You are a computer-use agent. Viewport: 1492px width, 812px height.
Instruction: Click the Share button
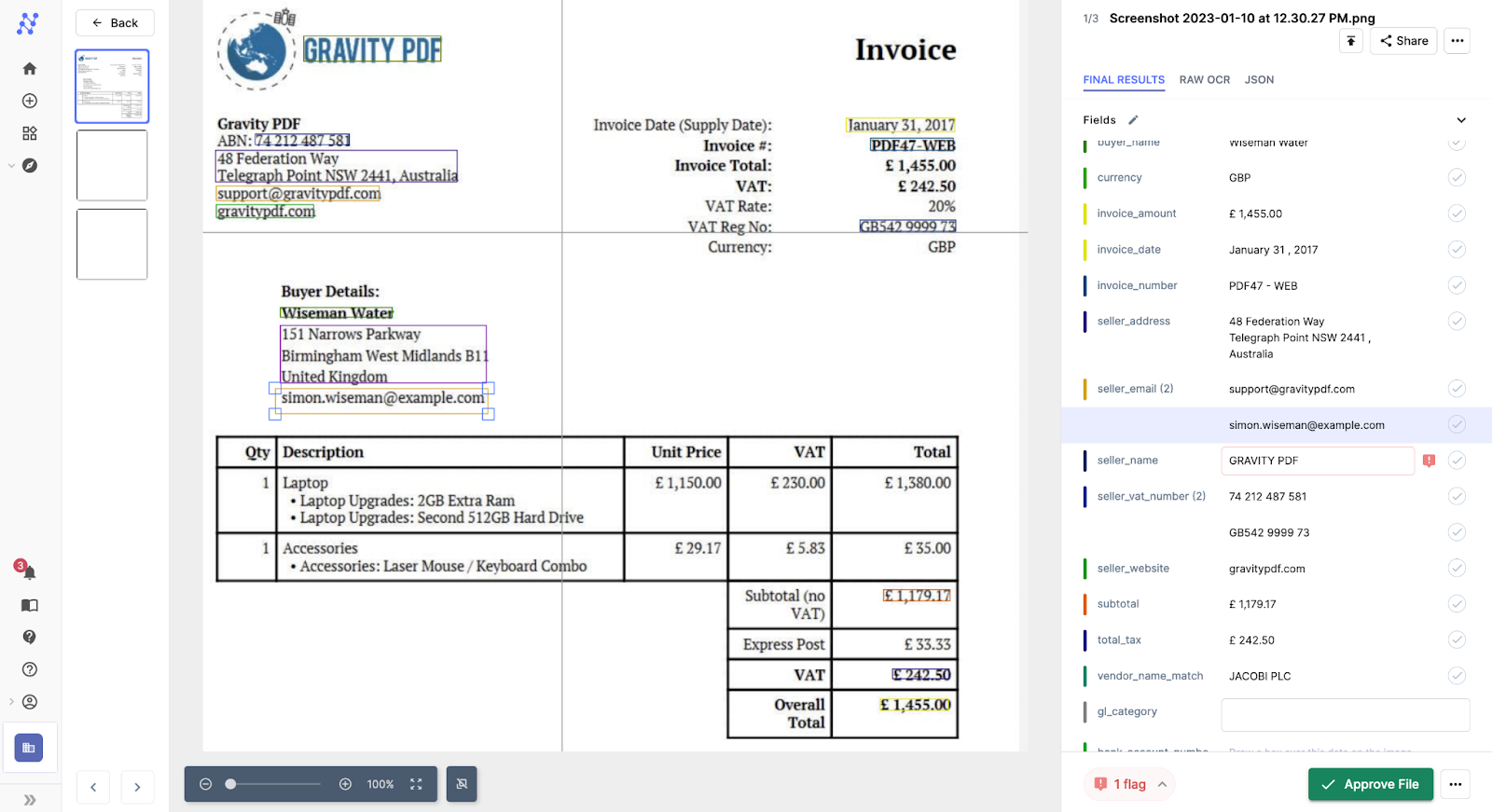[1403, 41]
